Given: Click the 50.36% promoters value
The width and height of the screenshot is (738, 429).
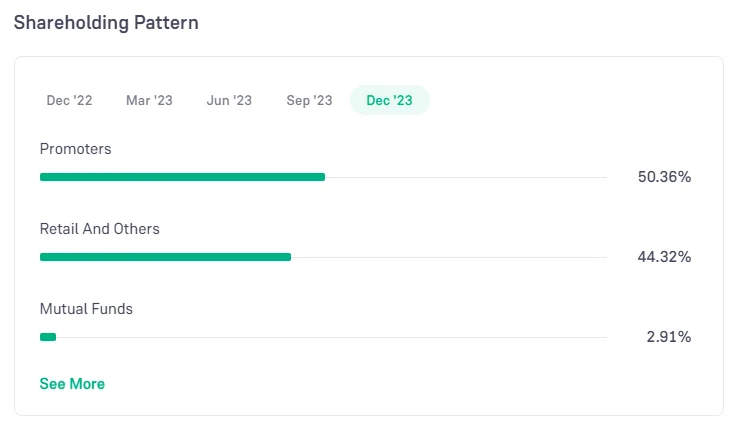Looking at the screenshot, I should coord(664,177).
